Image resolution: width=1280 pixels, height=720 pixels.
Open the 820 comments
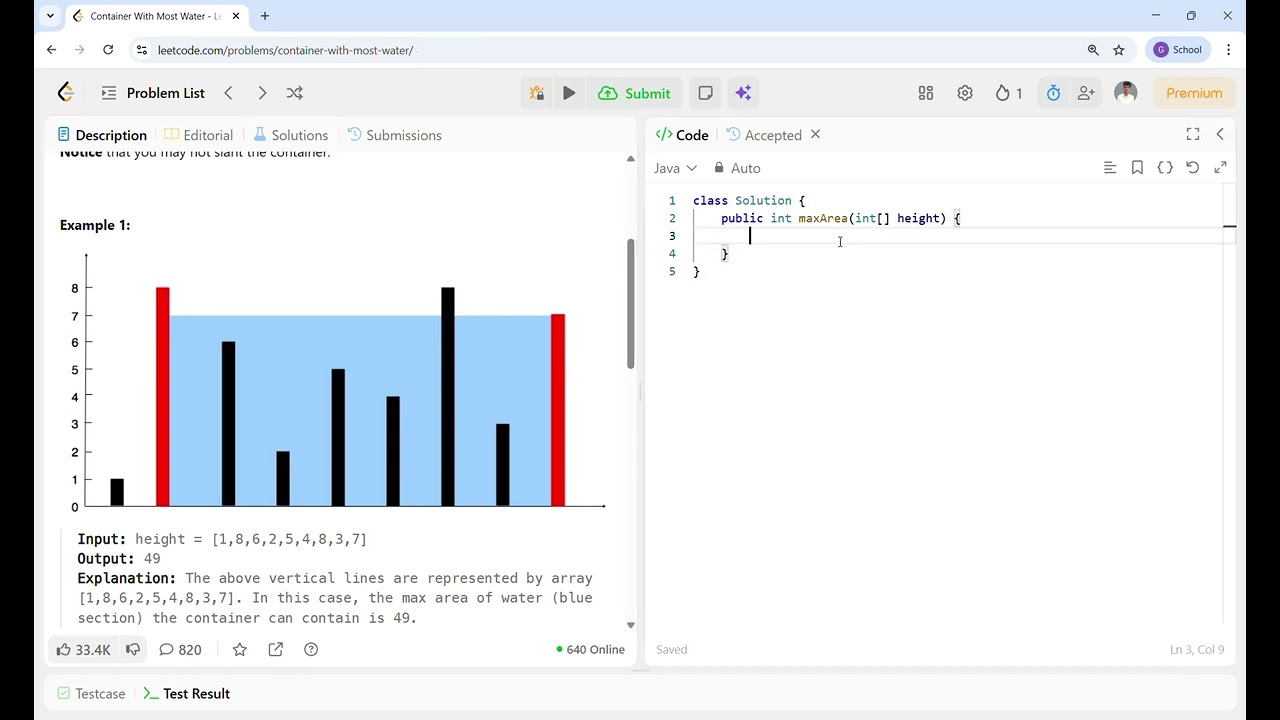tap(180, 649)
